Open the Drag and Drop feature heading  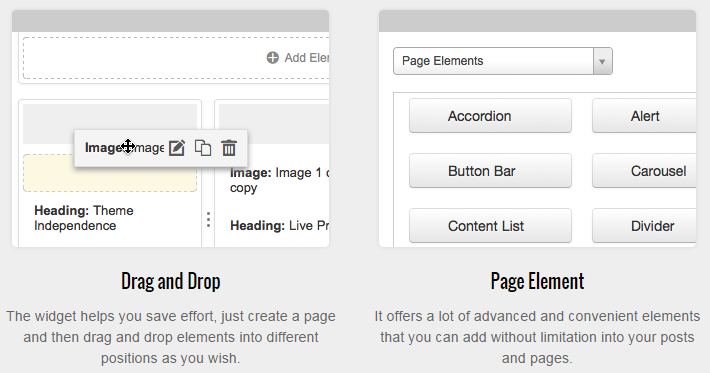171,281
